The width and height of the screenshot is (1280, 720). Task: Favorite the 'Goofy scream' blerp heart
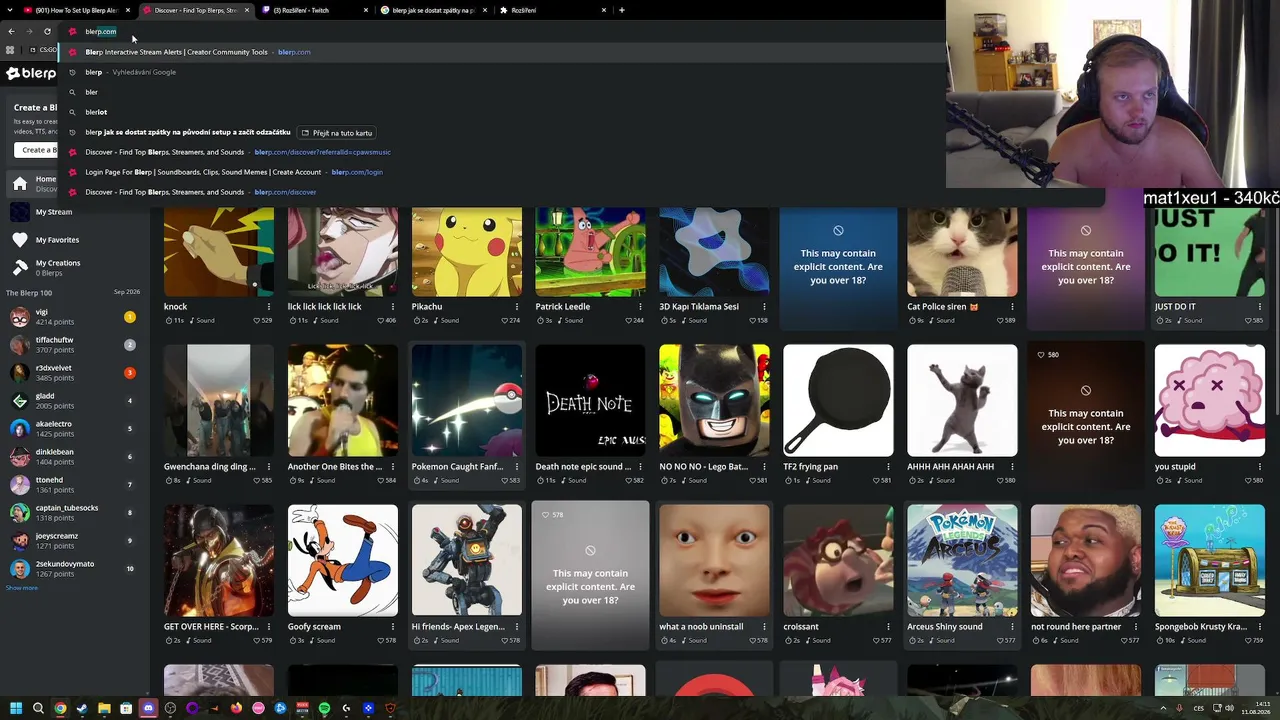click(379, 640)
